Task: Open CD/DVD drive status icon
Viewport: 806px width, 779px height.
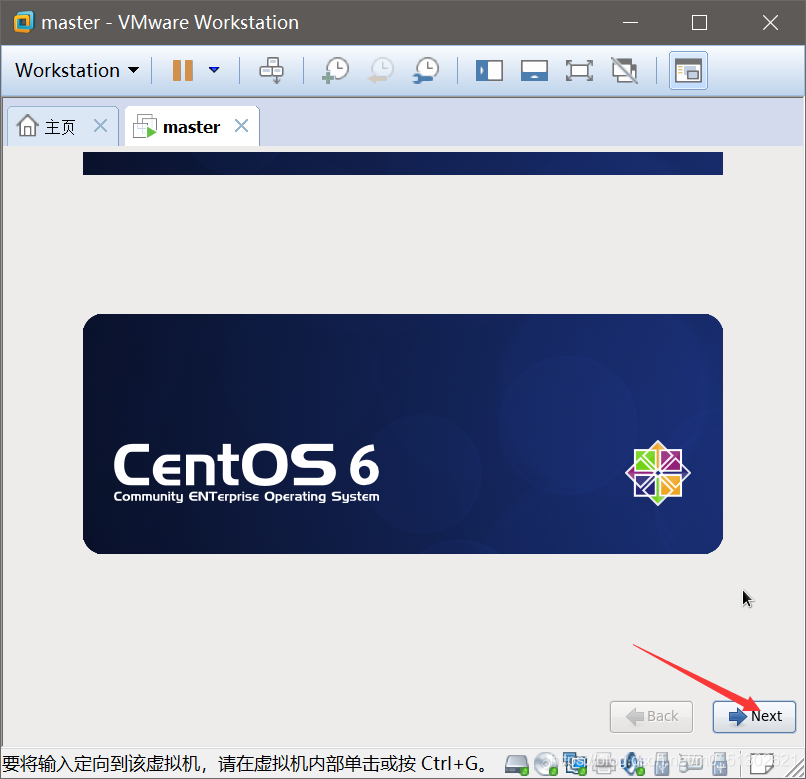Action: [545, 765]
